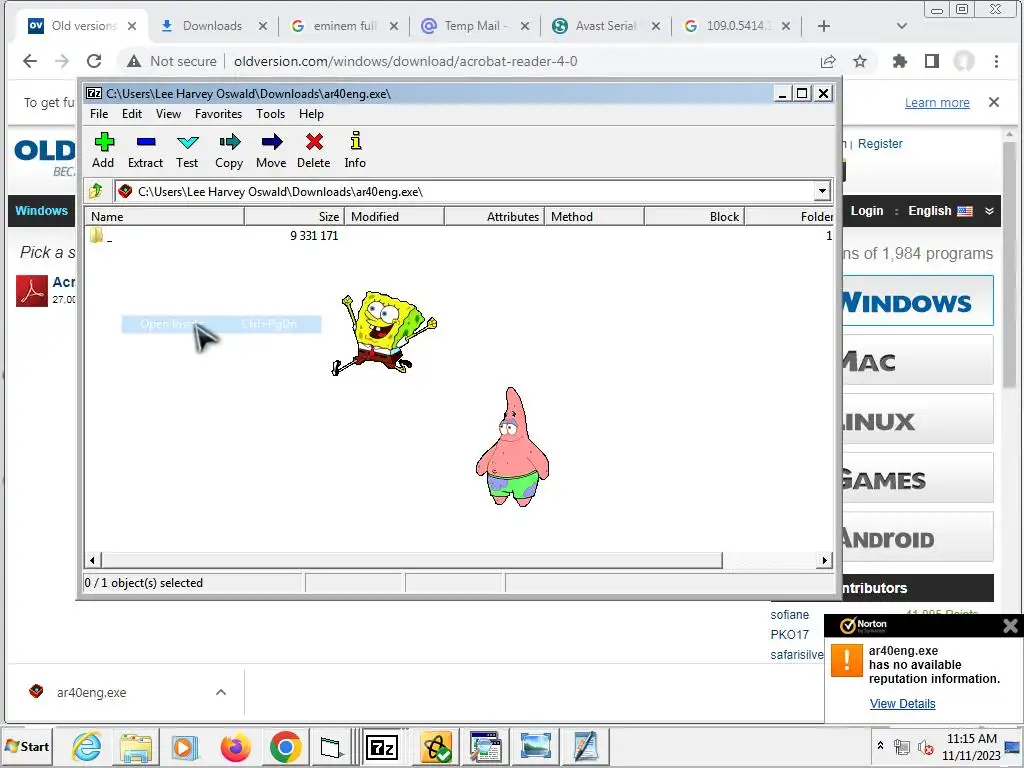Select the Games category banner
This screenshot has width=1024, height=768.
(918, 478)
